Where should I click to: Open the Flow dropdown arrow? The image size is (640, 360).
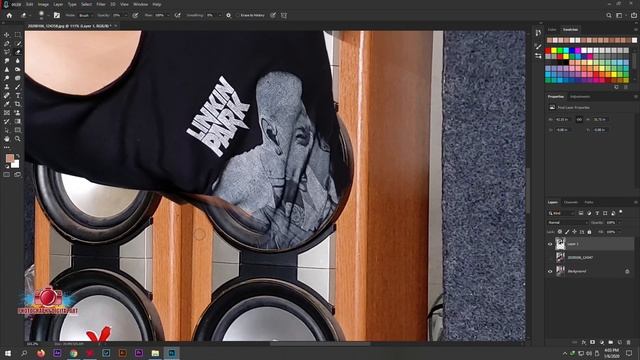[168, 15]
